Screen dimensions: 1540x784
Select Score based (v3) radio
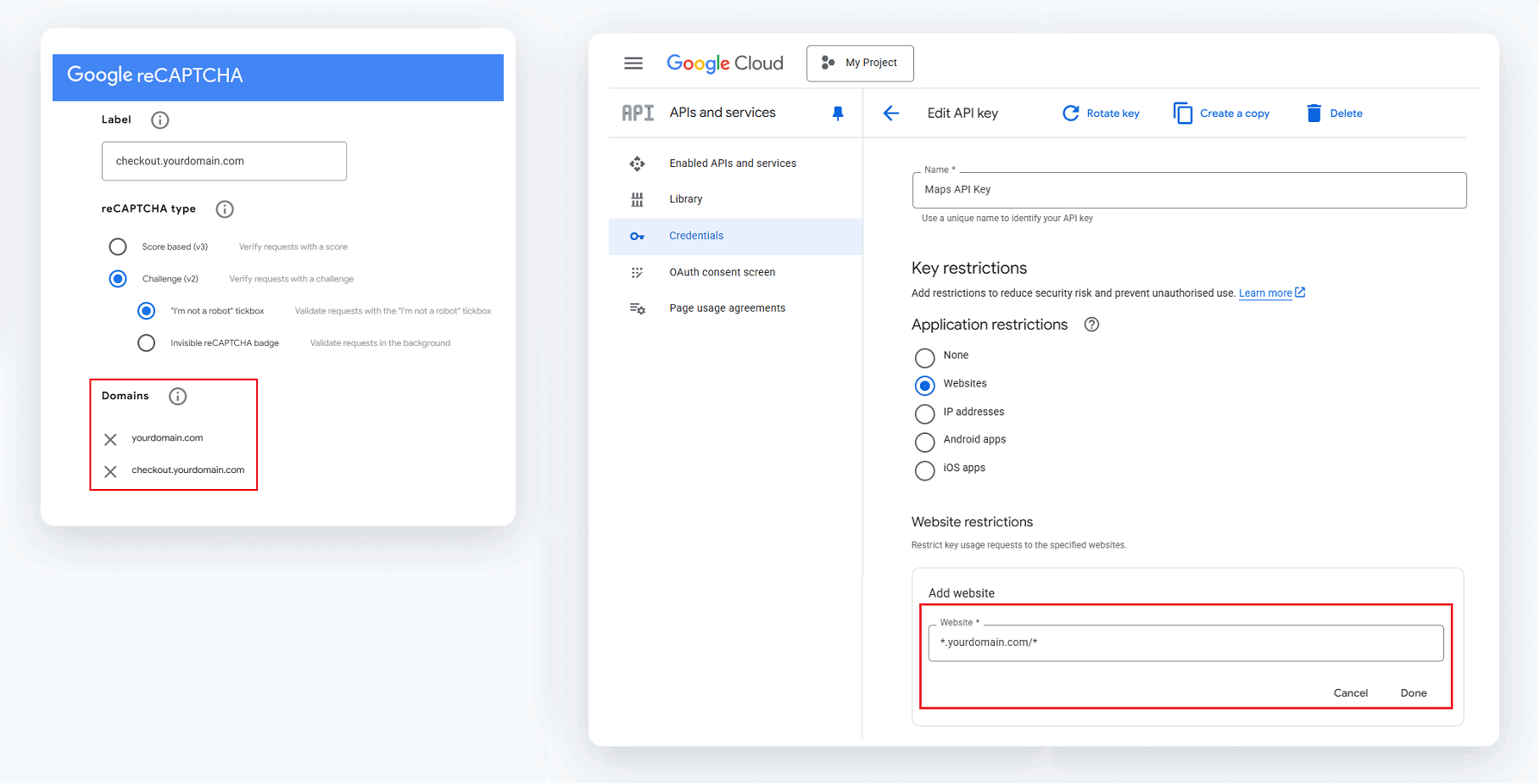[118, 247]
